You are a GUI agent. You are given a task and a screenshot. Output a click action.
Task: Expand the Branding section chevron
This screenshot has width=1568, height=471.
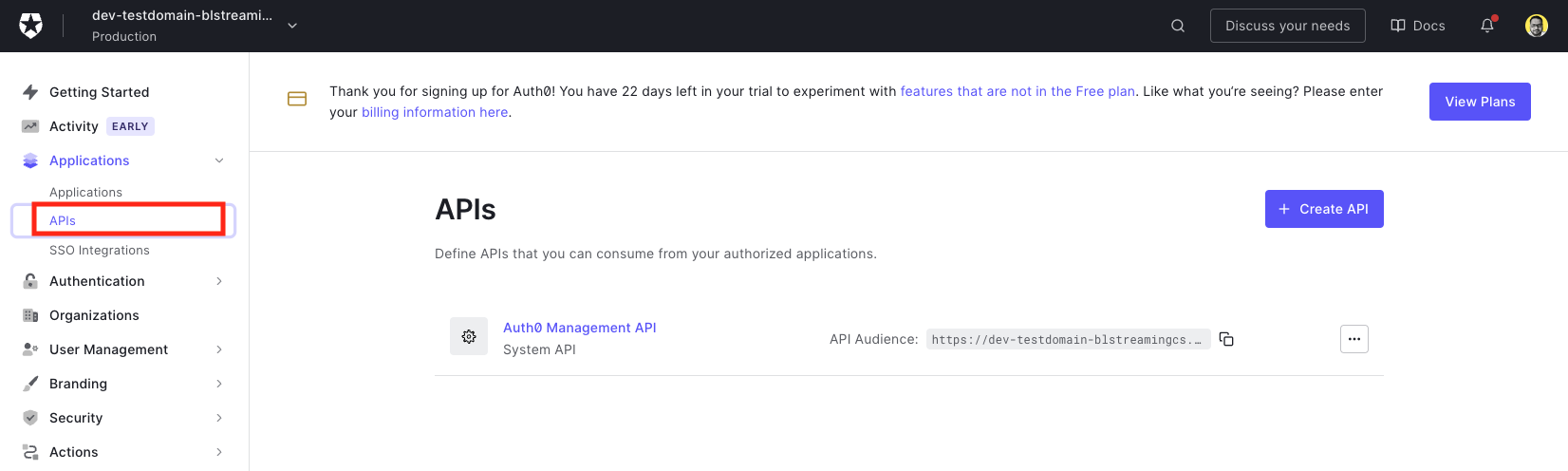219,384
